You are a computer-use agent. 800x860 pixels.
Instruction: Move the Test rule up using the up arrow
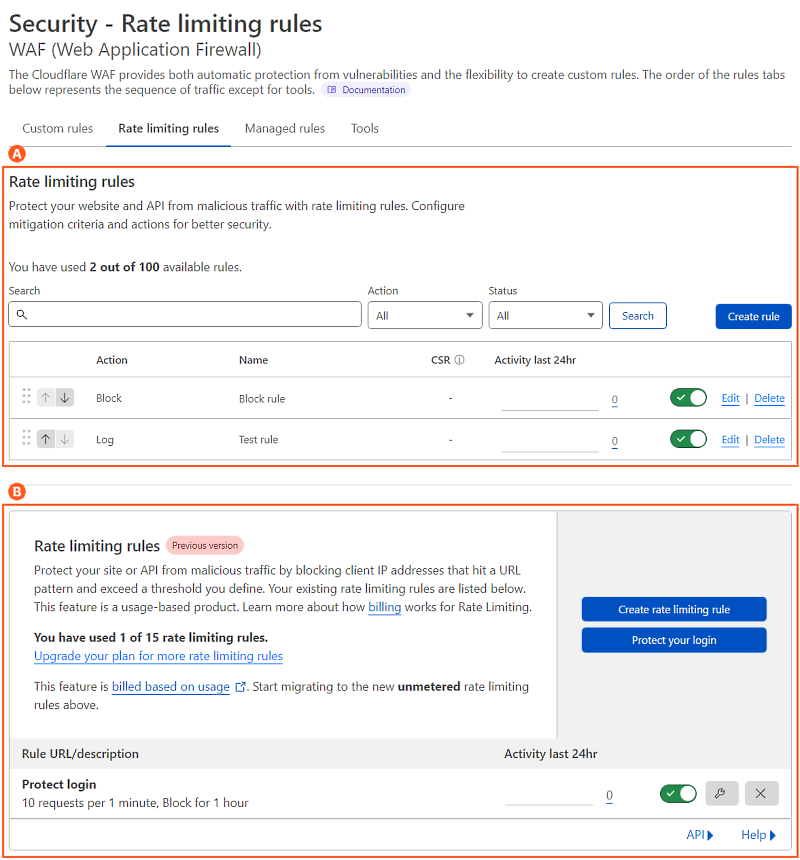pos(46,438)
